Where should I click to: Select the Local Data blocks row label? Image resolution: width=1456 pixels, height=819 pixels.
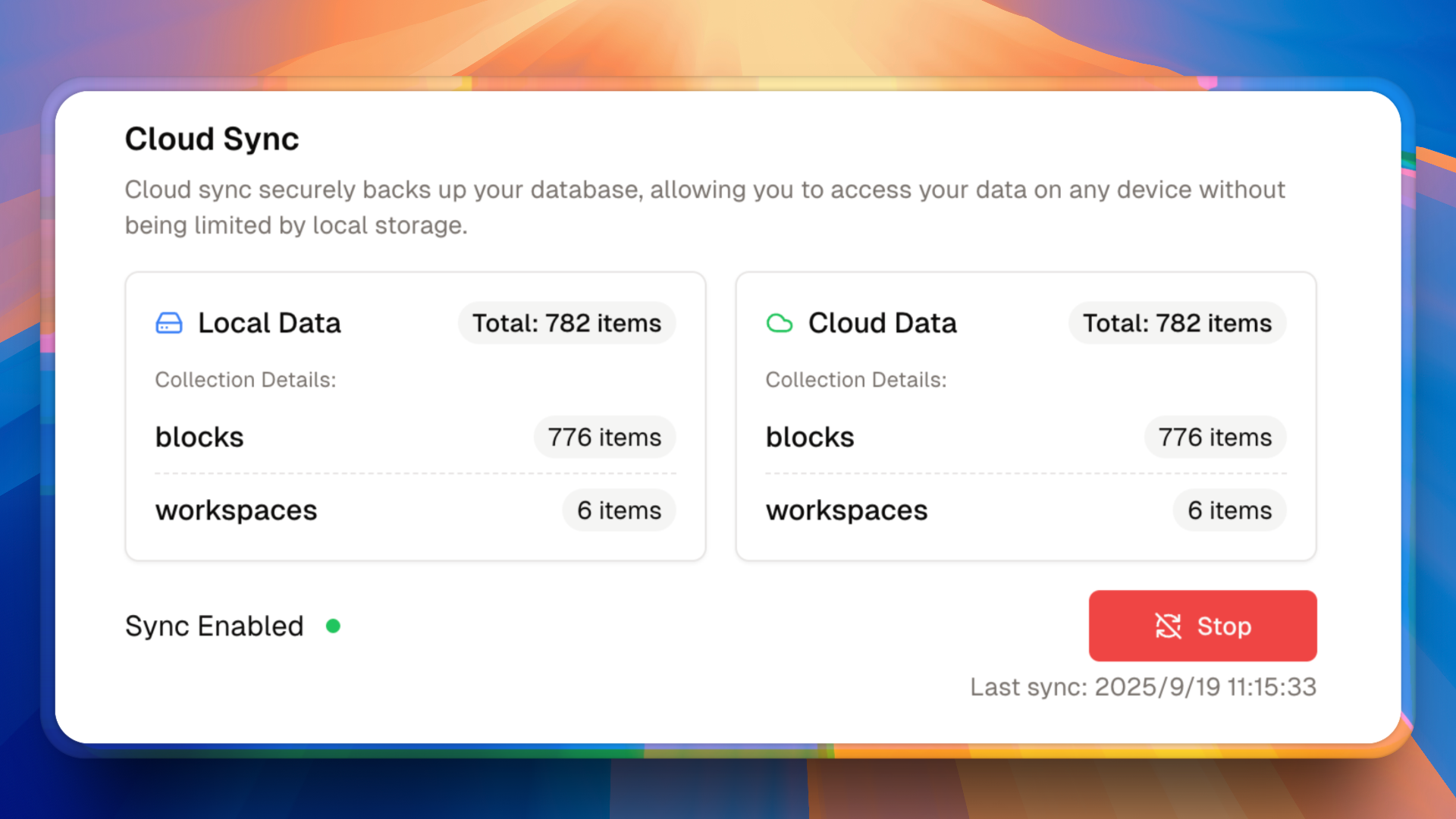(199, 438)
